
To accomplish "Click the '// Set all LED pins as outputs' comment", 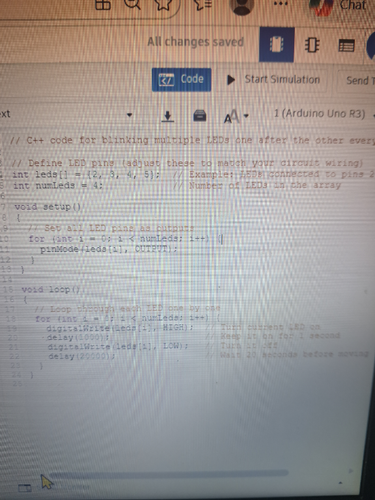I will tap(111, 228).
